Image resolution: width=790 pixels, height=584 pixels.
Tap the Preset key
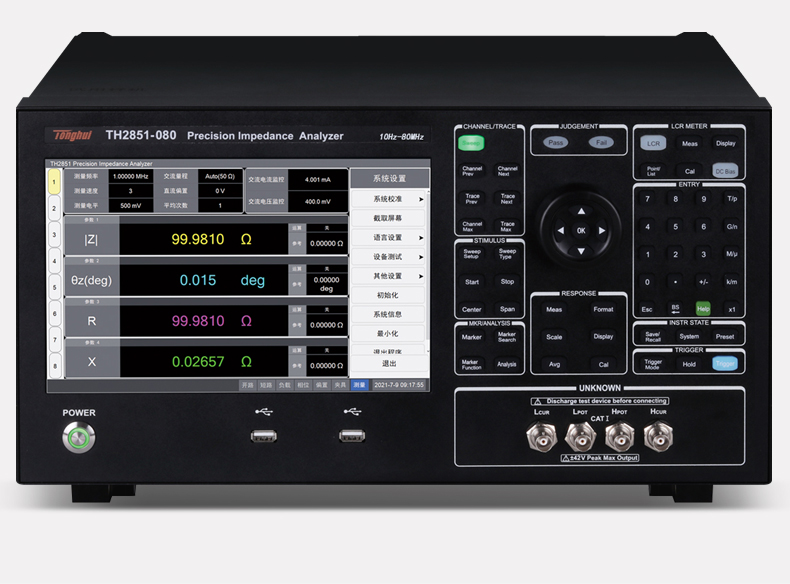coord(725,336)
